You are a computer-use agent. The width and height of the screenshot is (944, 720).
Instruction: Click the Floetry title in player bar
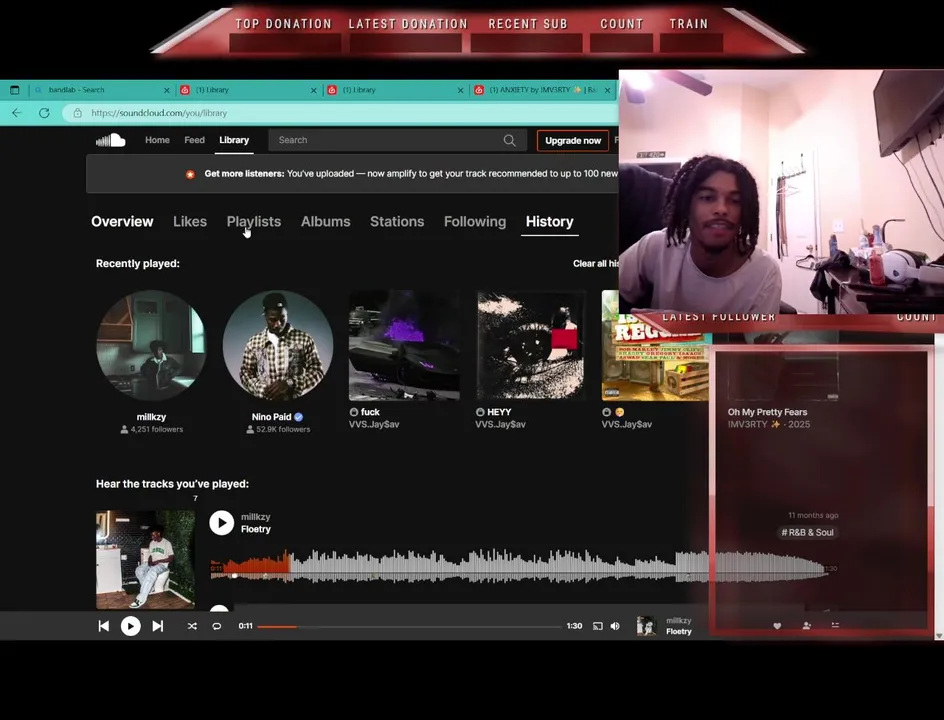pos(678,632)
